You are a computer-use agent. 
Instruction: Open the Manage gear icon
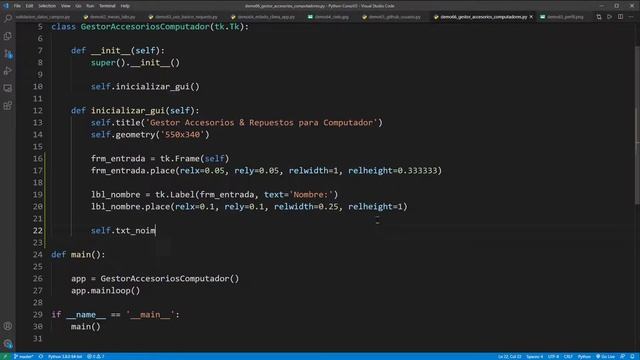point(8,344)
